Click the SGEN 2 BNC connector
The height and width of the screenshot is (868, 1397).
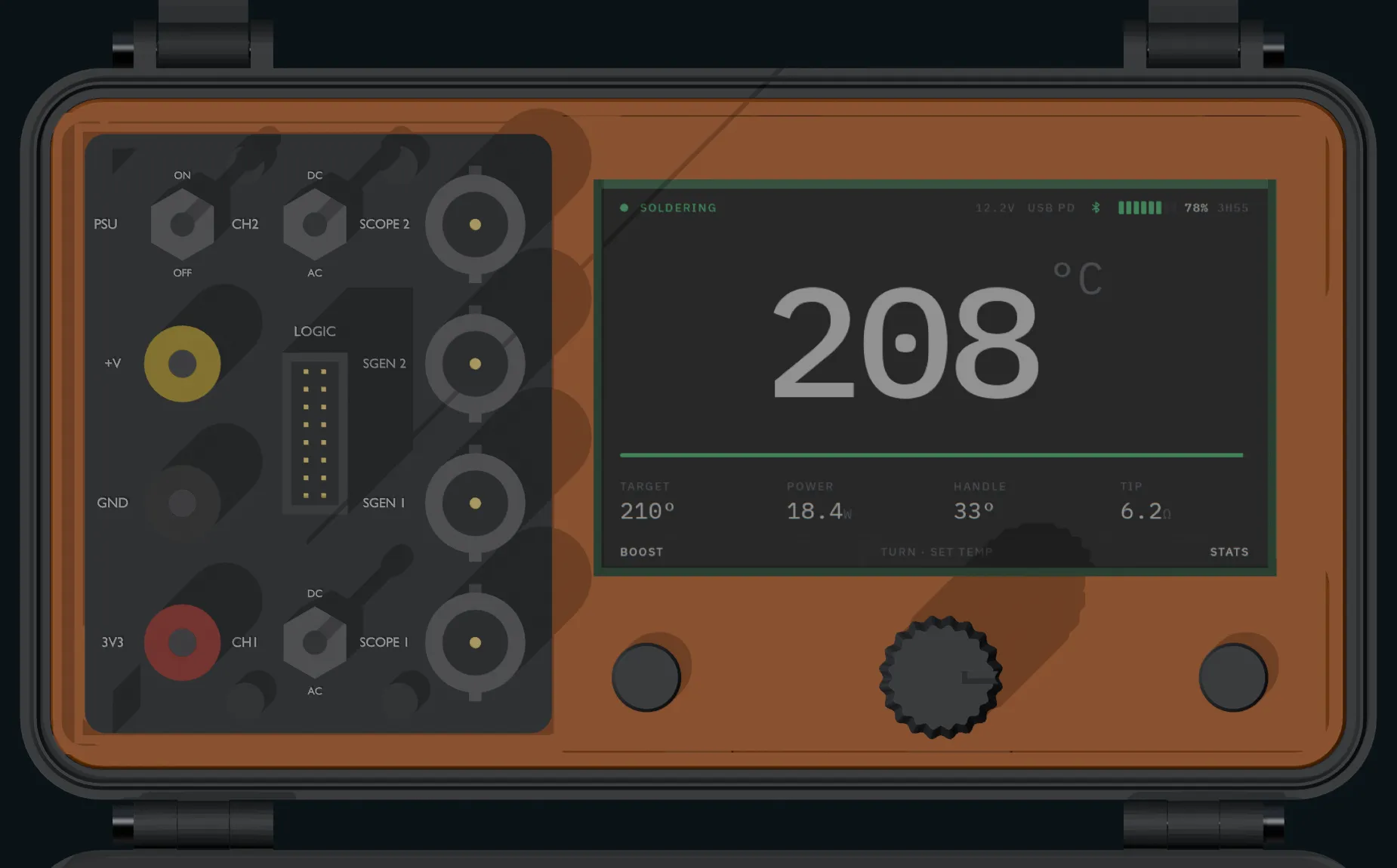coord(475,364)
